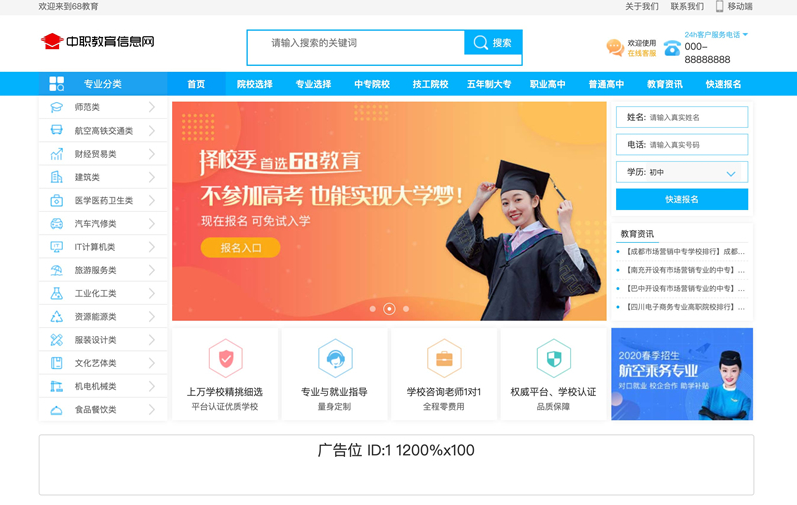Open the 技工院校 nav item
797x505 pixels.
click(x=431, y=84)
